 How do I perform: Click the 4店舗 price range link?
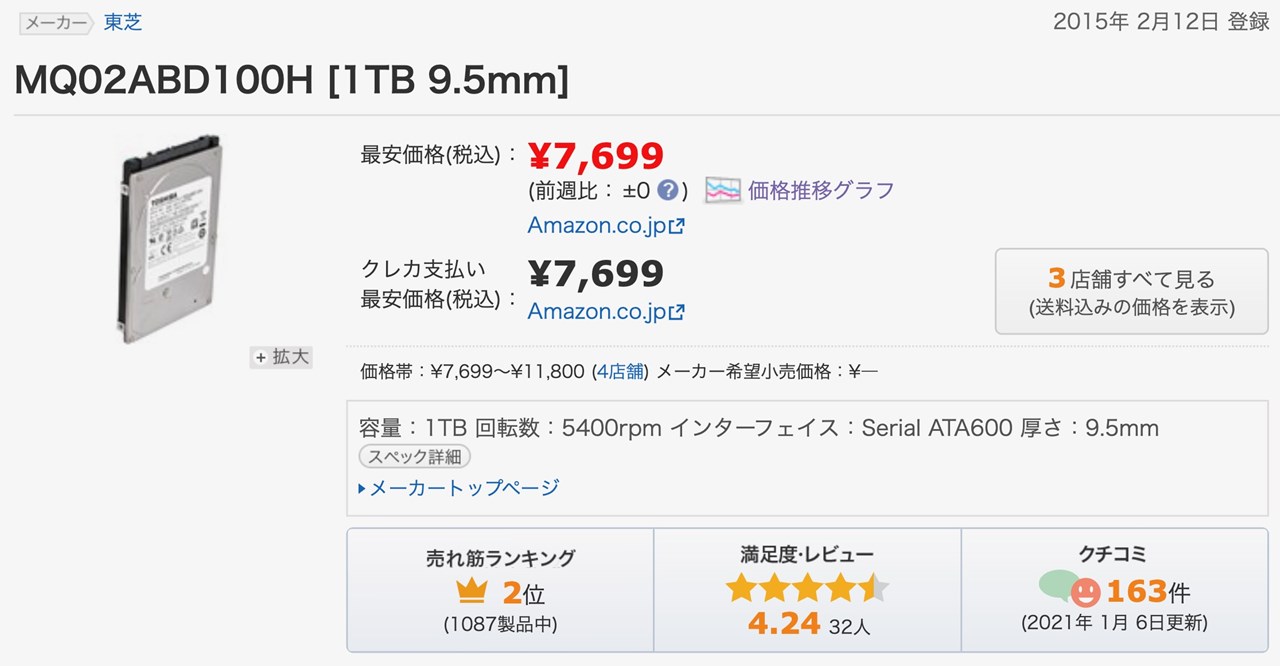click(619, 370)
